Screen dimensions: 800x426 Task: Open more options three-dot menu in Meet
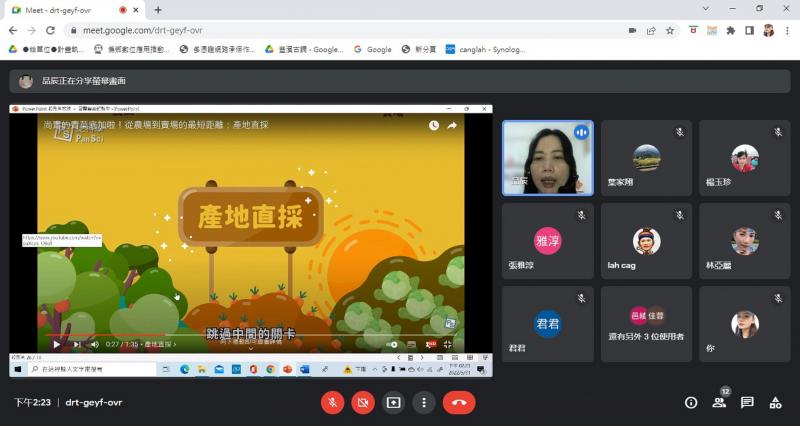(x=423, y=403)
